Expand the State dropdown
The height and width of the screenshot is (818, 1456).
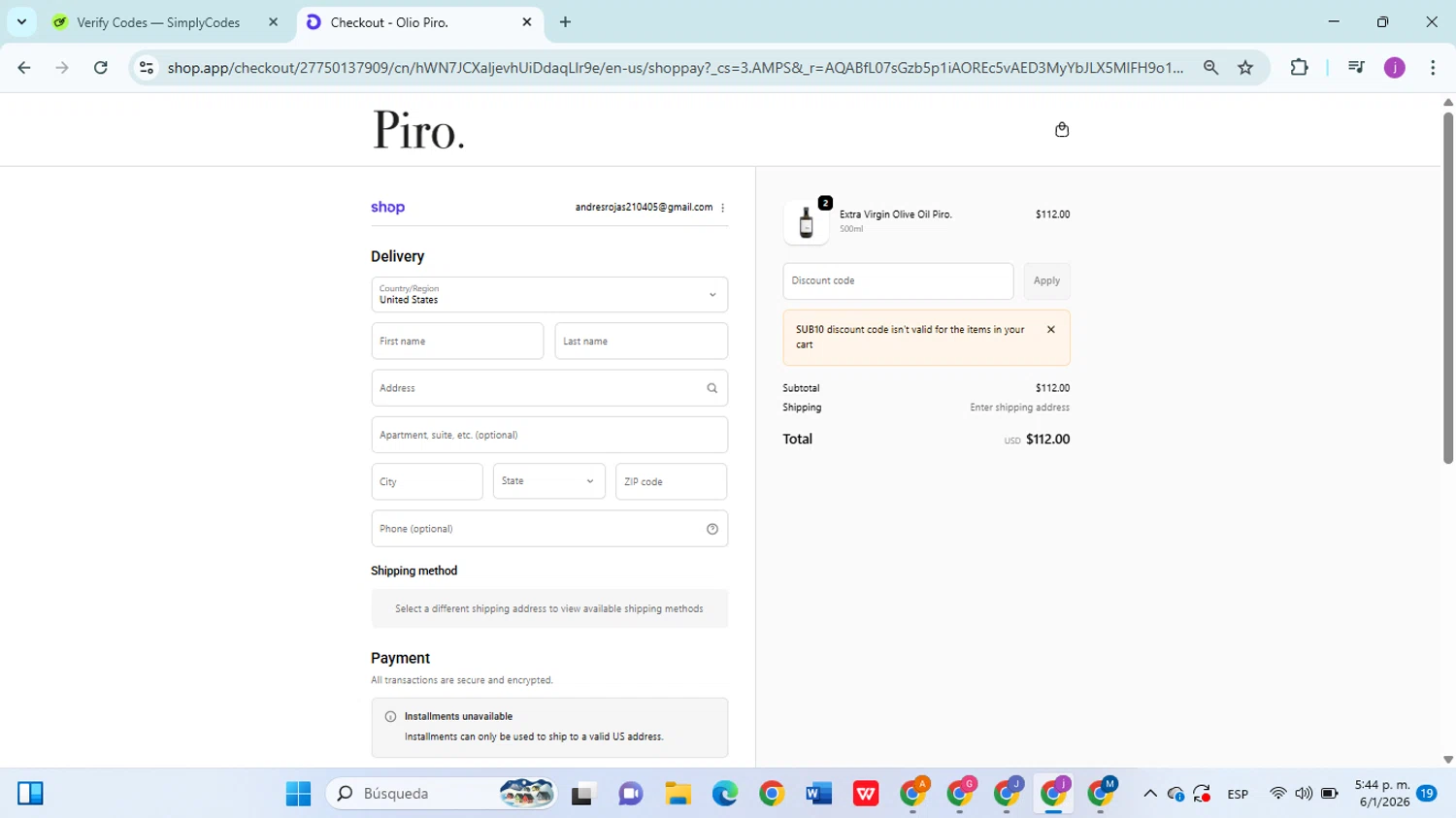(549, 481)
